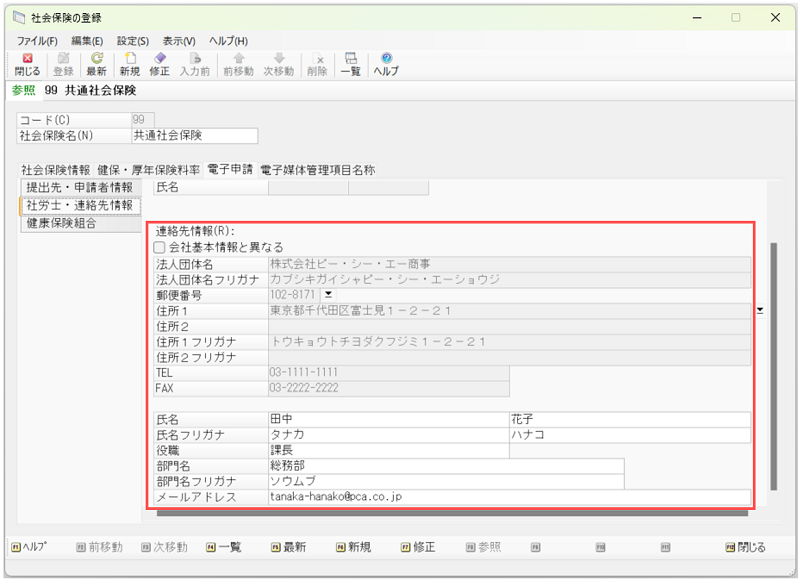
Task: Open the 表示(V) menu
Action: pyautogui.click(x=179, y=41)
